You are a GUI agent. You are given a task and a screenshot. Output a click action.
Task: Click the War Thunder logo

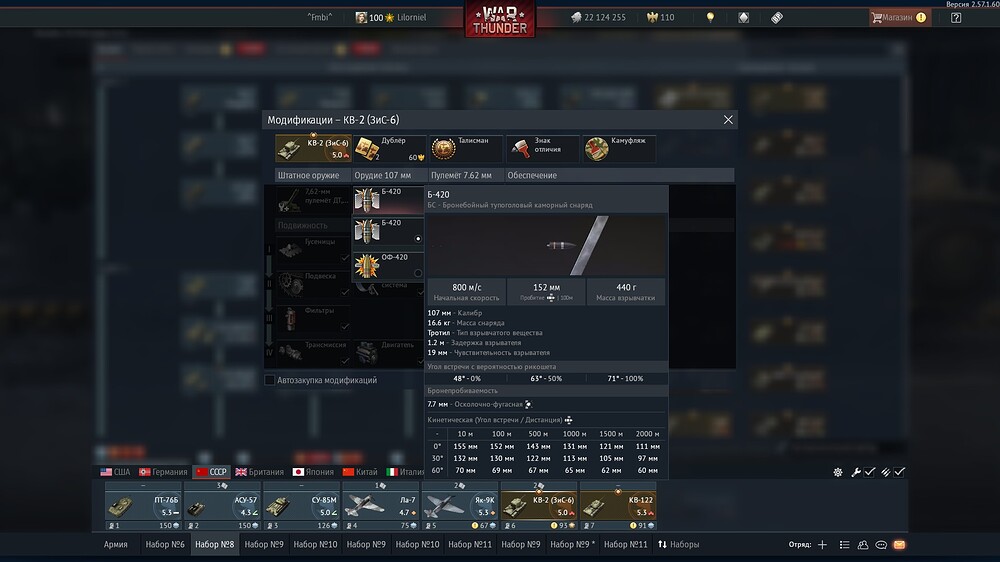pos(500,19)
